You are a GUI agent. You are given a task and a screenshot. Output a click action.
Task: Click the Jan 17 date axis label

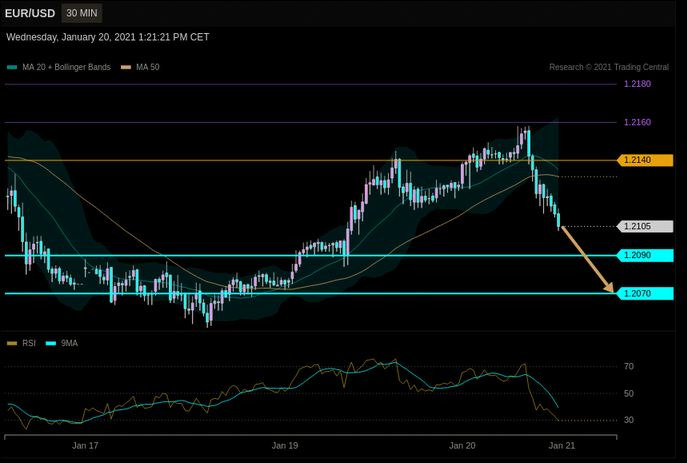[x=85, y=446]
